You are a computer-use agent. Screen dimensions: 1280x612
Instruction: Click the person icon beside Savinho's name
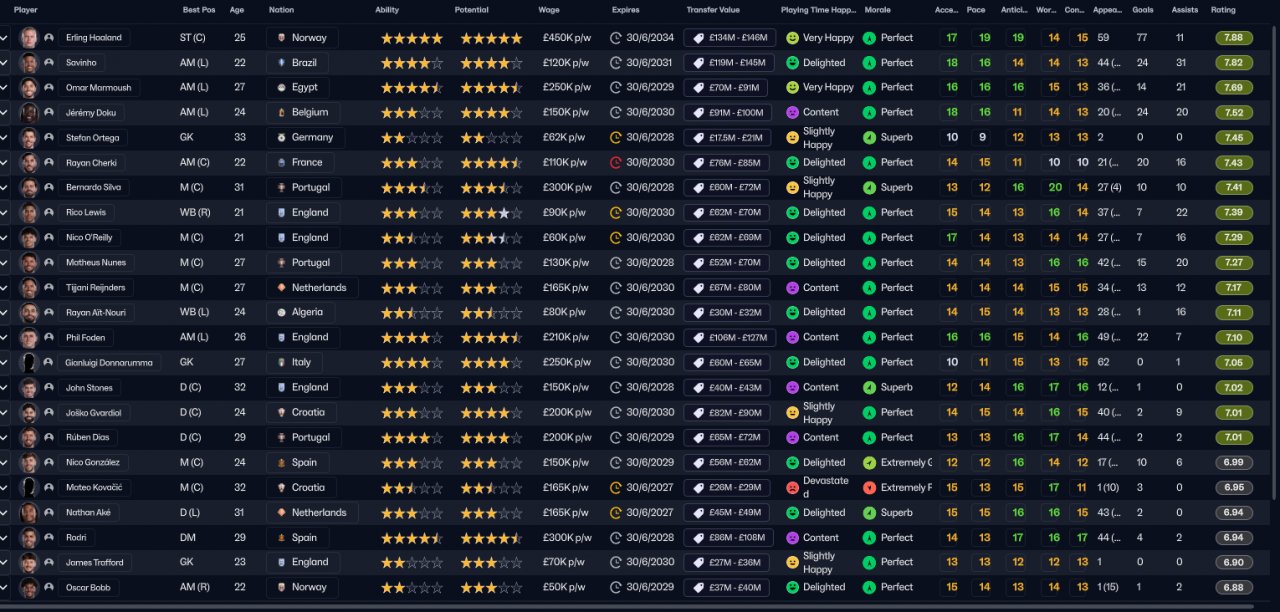click(x=49, y=63)
